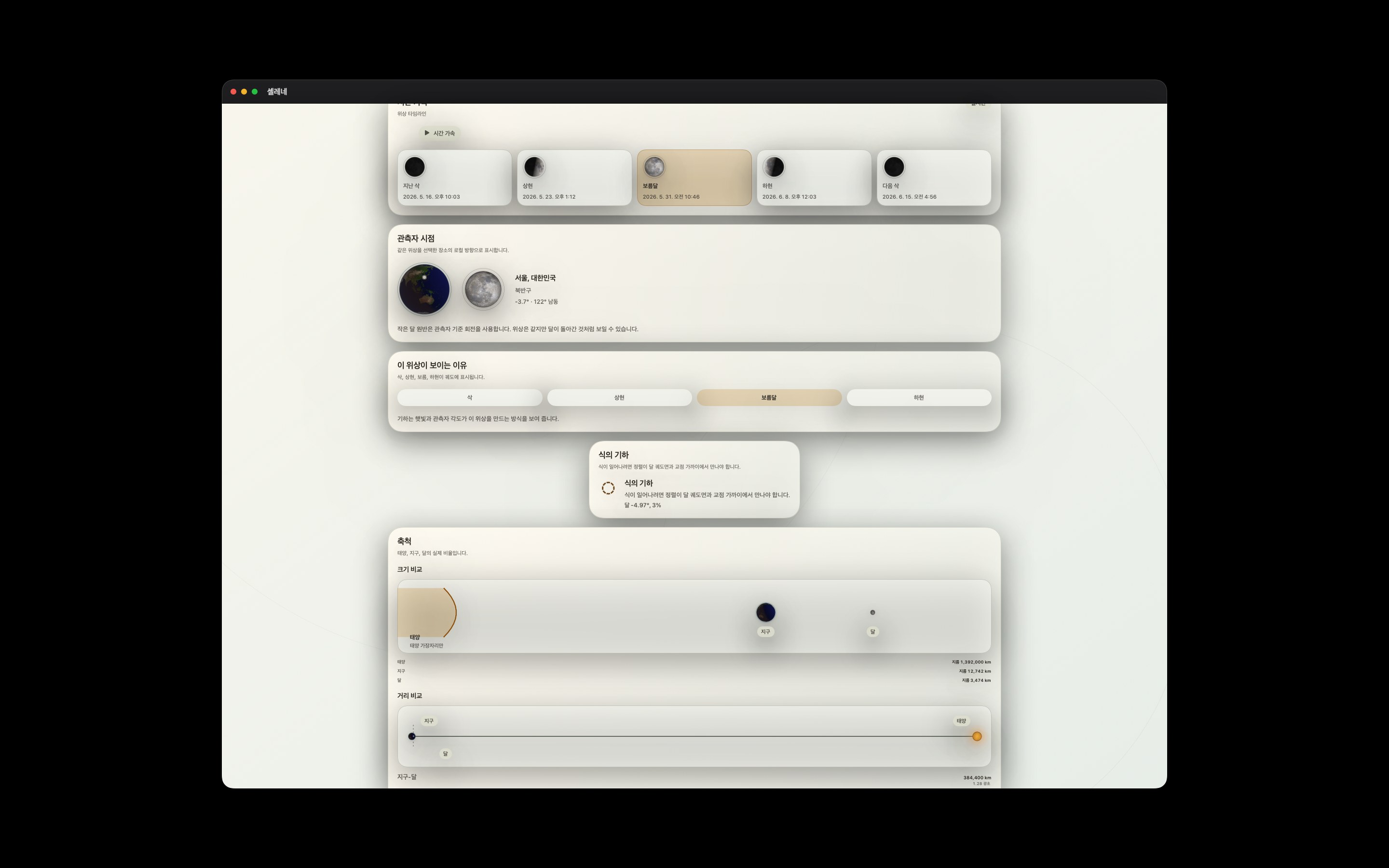The height and width of the screenshot is (868, 1389).
Task: Start the 시간 가속 time acceleration playback
Action: click(x=439, y=133)
